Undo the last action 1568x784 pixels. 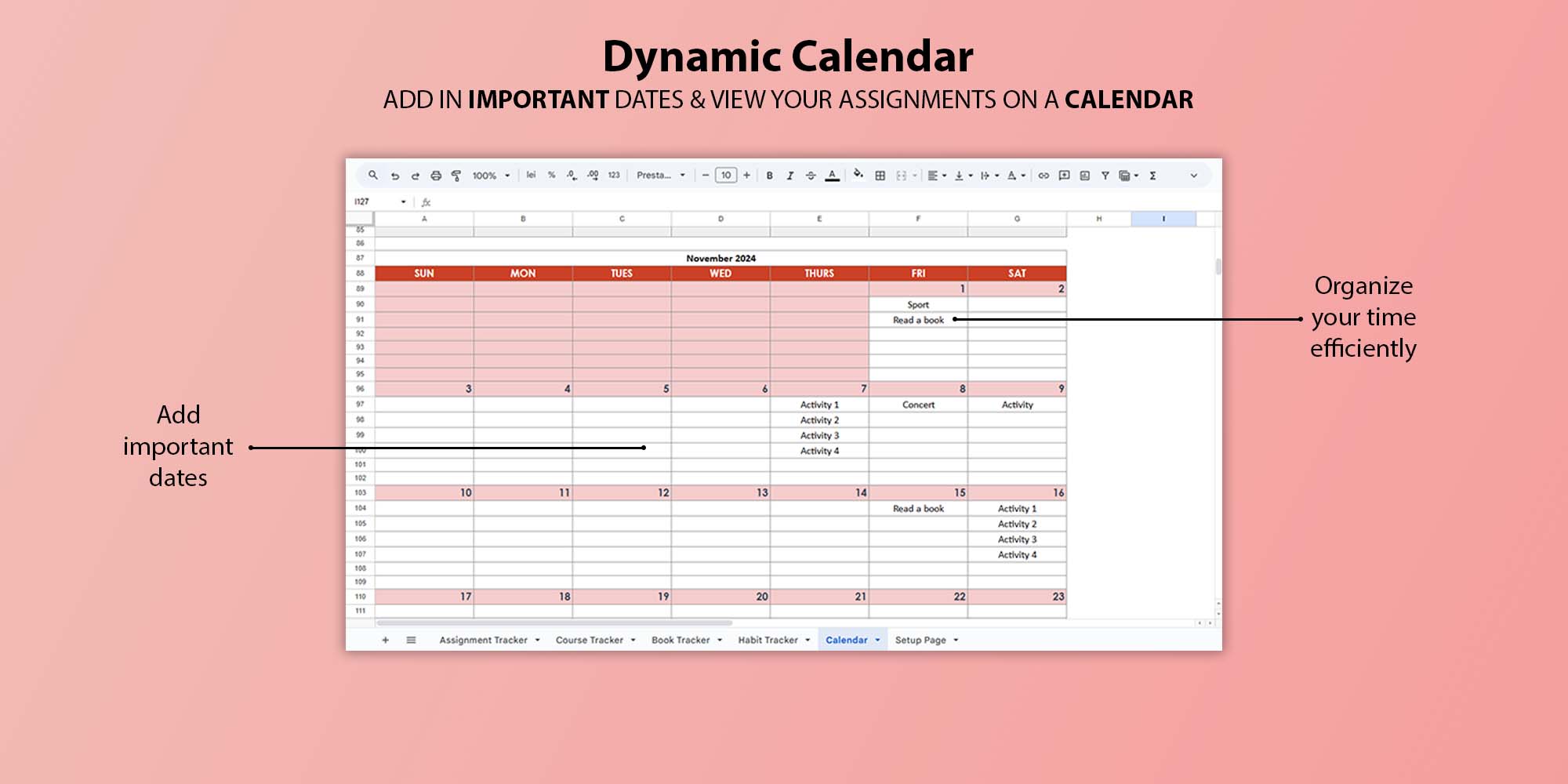pos(395,176)
